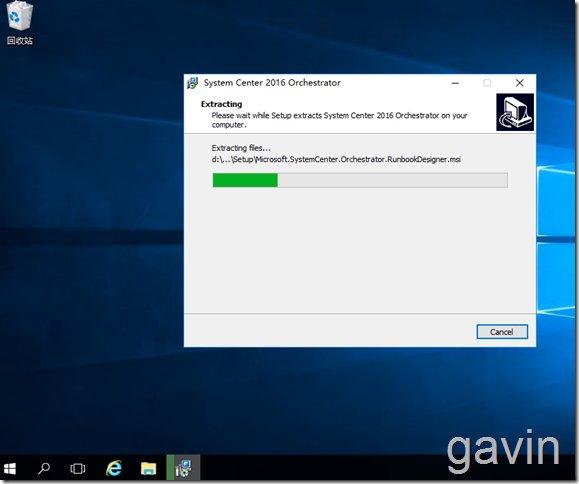Click the 'Please wait while Setup extracts' message
The image size is (579, 484).
(x=339, y=120)
